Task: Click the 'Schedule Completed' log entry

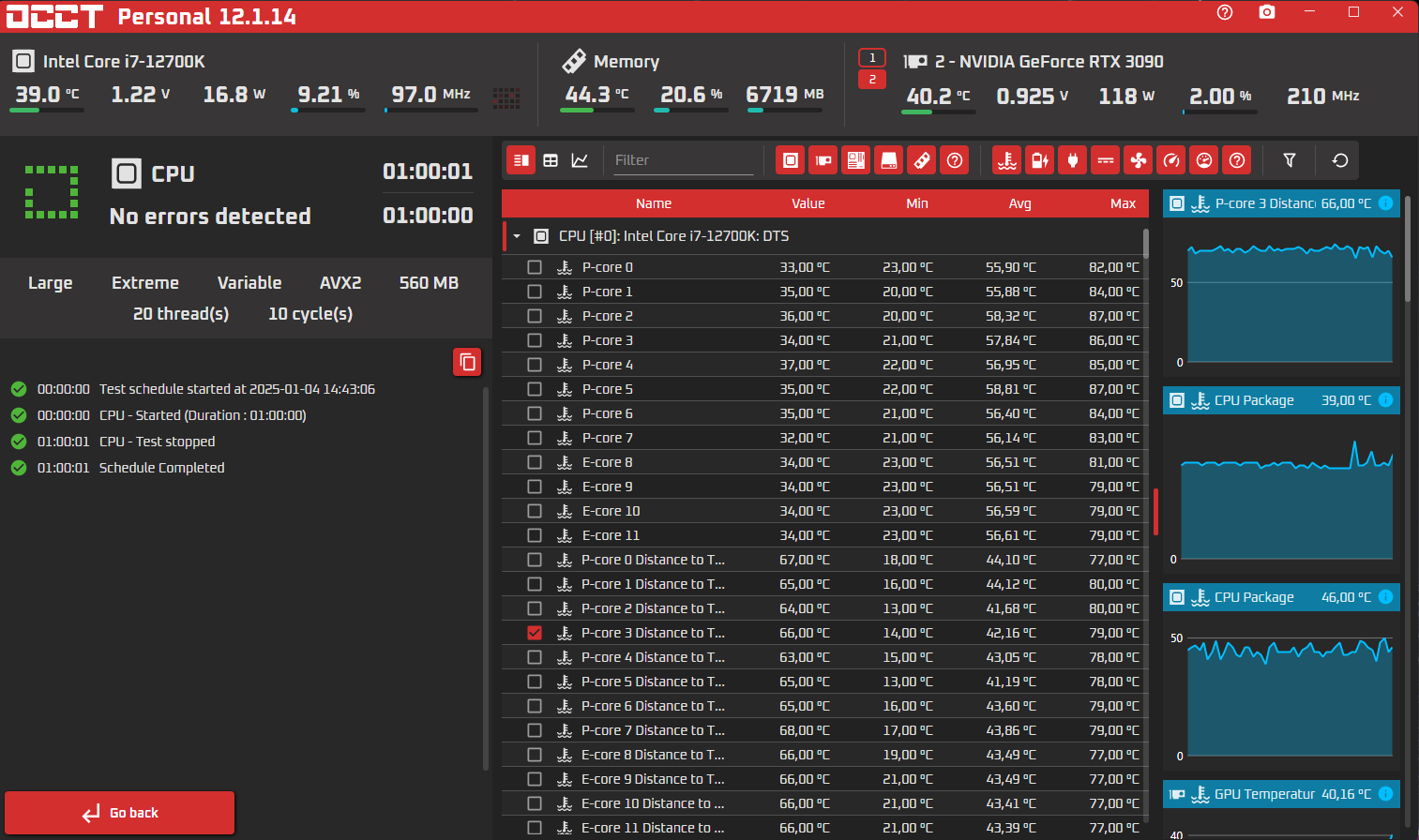Action: (161, 468)
